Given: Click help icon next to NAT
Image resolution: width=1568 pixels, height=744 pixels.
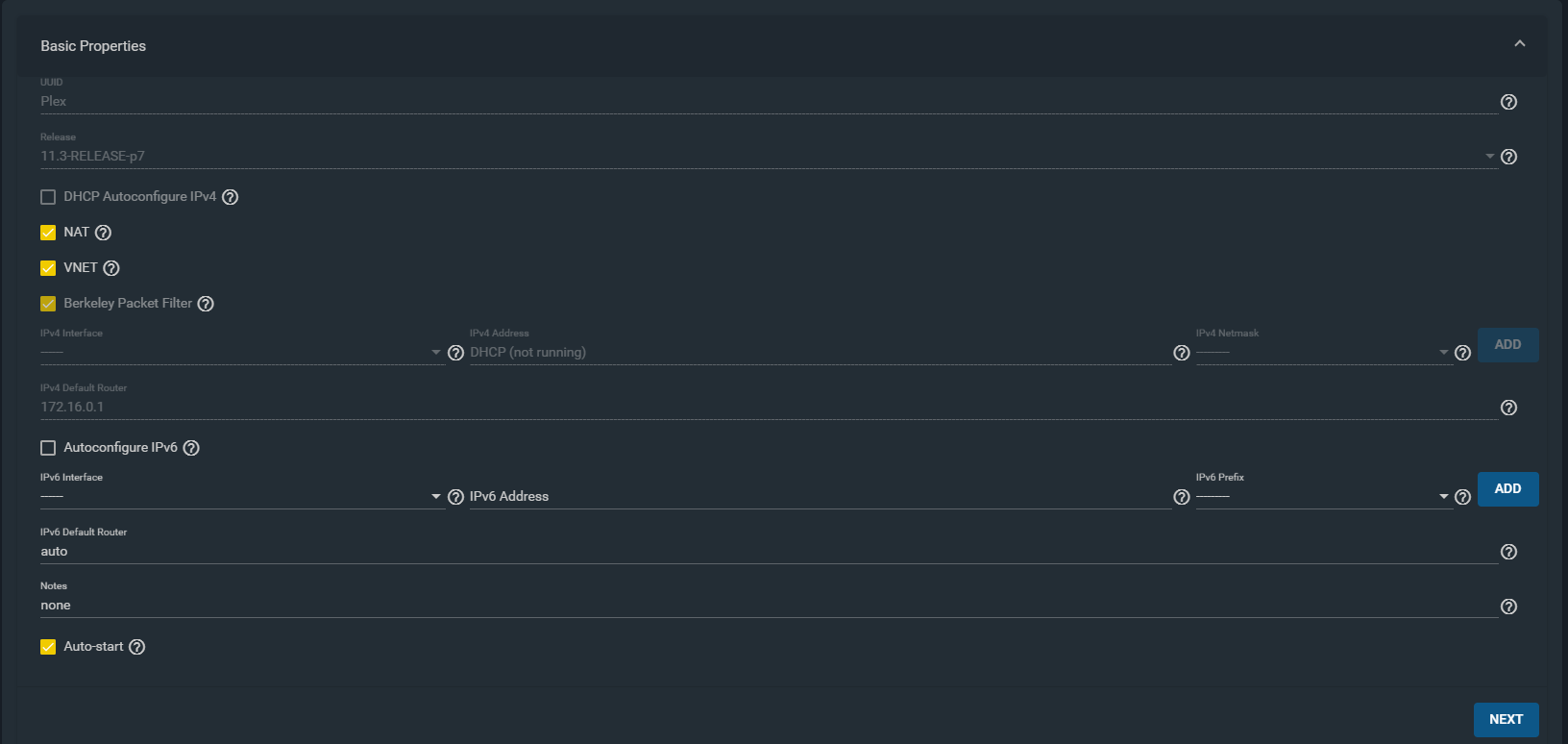Looking at the screenshot, I should point(104,233).
